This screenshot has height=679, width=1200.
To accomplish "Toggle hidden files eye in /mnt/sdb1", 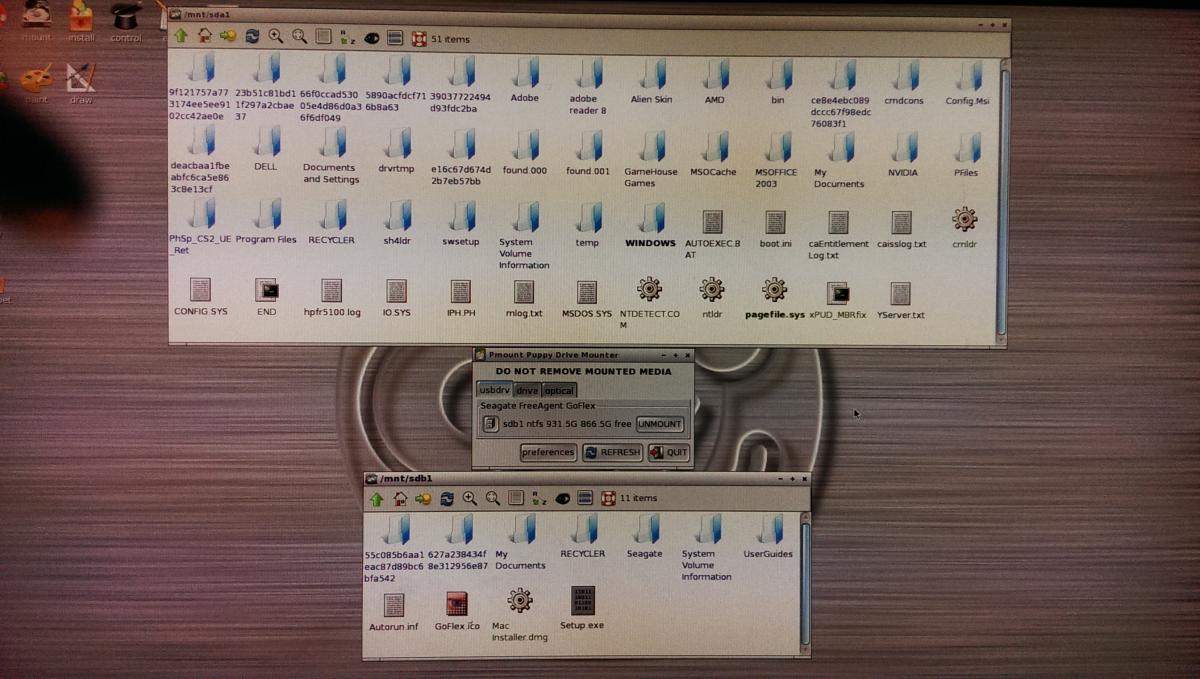I will click(x=562, y=498).
